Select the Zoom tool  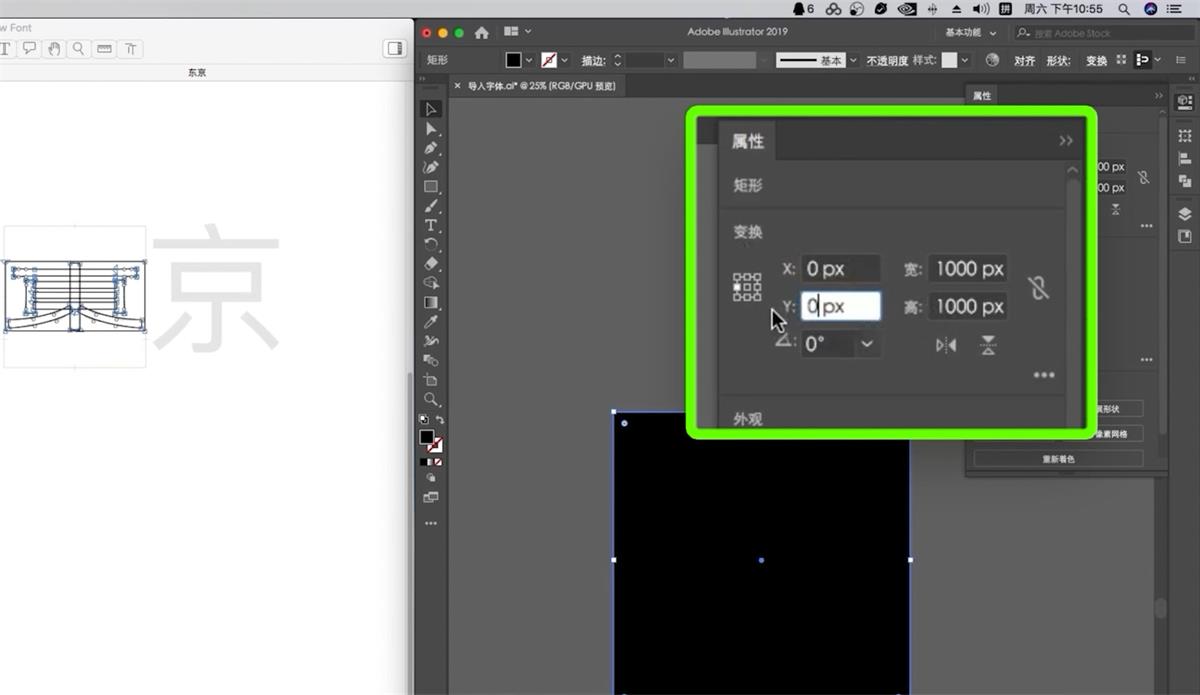click(x=431, y=399)
